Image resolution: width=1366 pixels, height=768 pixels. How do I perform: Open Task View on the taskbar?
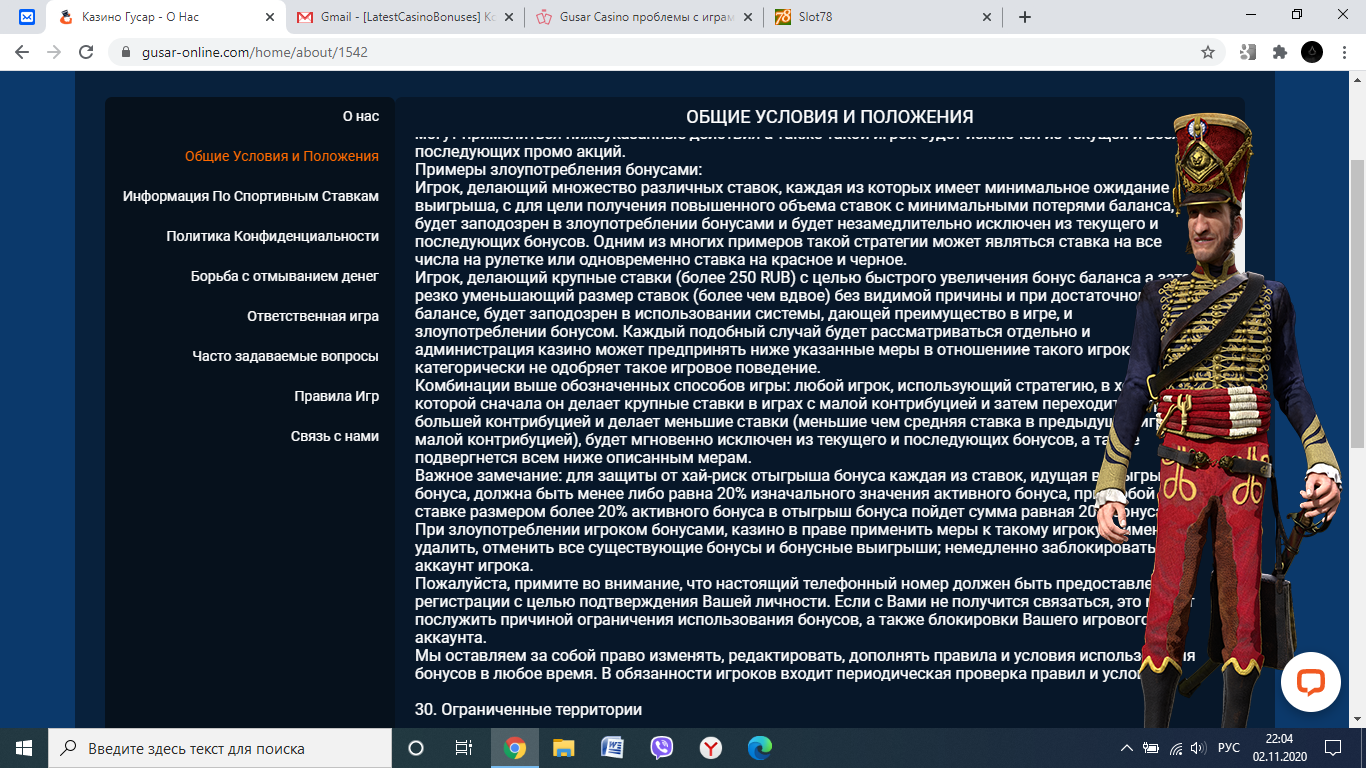tap(464, 748)
